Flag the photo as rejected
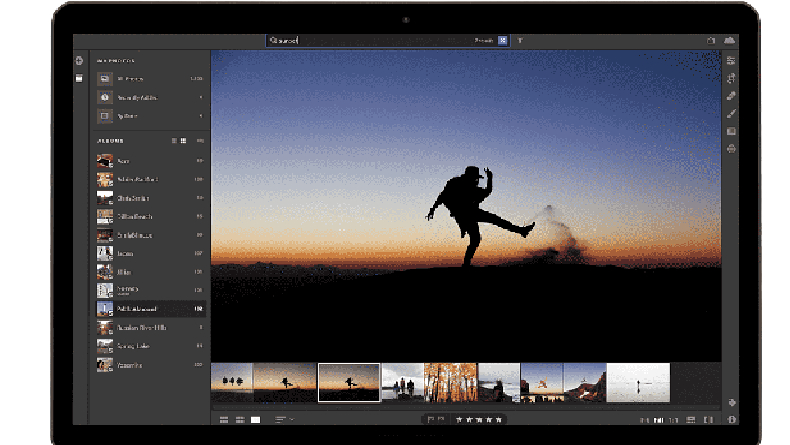 pos(441,419)
